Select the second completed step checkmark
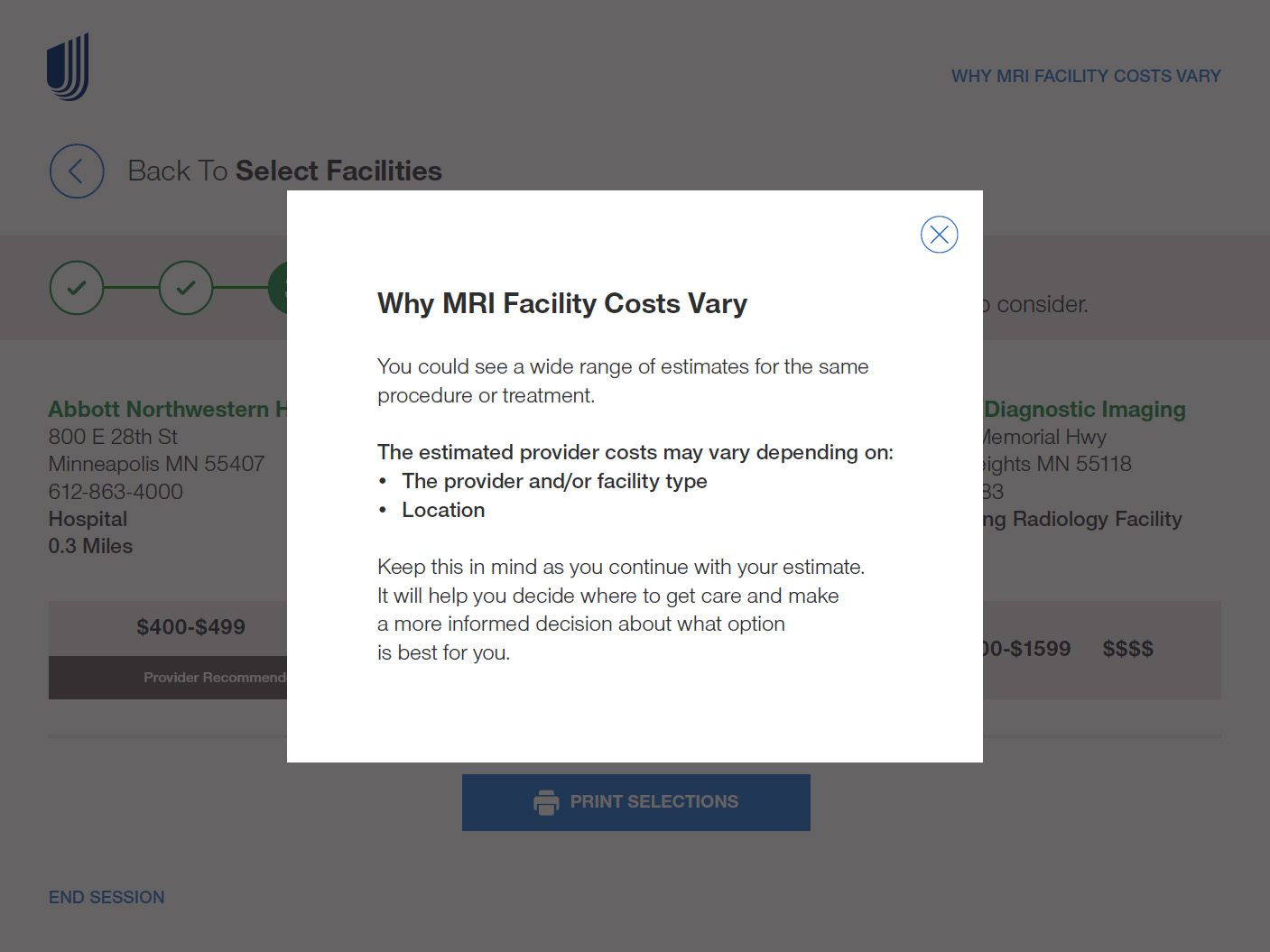 coord(186,288)
